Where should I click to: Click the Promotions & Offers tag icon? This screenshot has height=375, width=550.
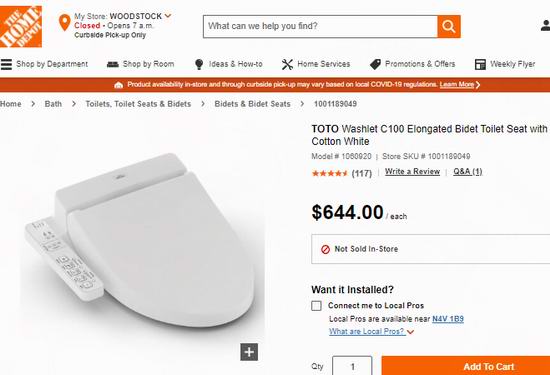pyautogui.click(x=375, y=64)
